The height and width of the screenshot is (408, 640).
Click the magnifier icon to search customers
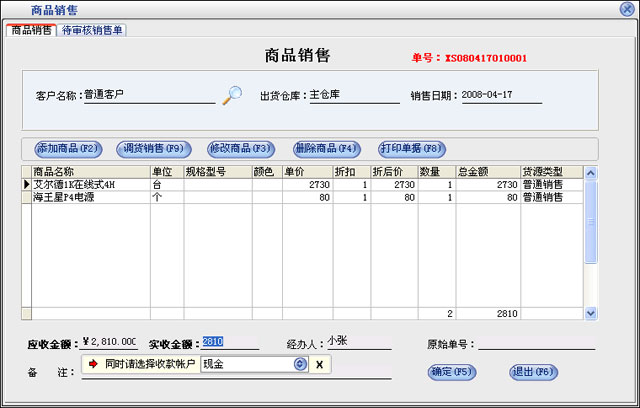point(232,95)
